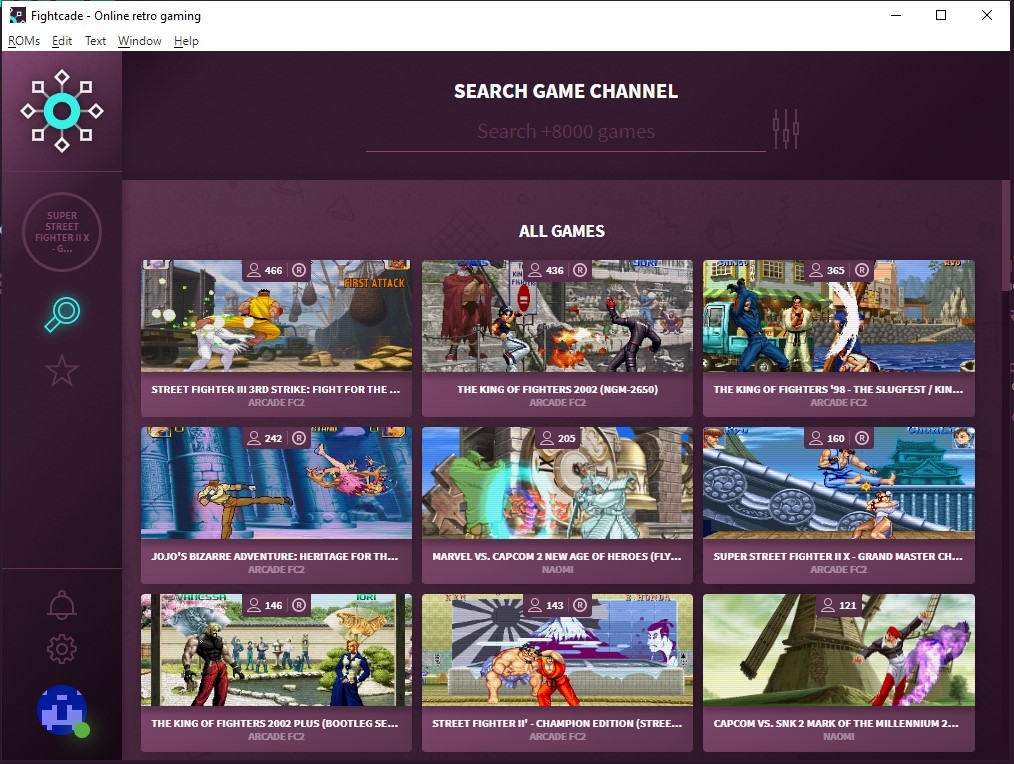Select the Street Fighter III 3rd Strike title text
Viewport: 1014px width, 764px height.
coord(276,389)
